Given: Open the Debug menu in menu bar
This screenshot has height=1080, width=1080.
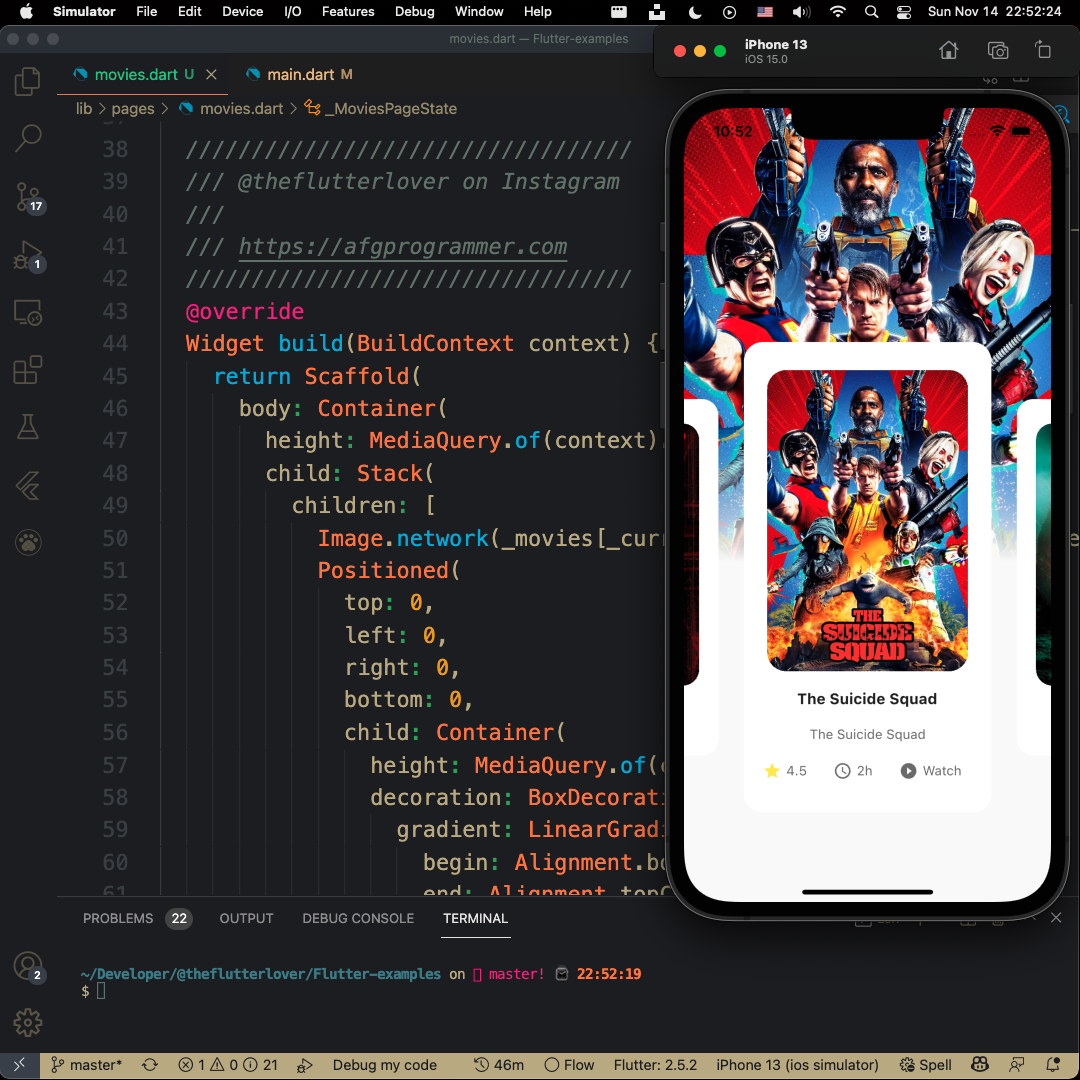Looking at the screenshot, I should [x=415, y=12].
